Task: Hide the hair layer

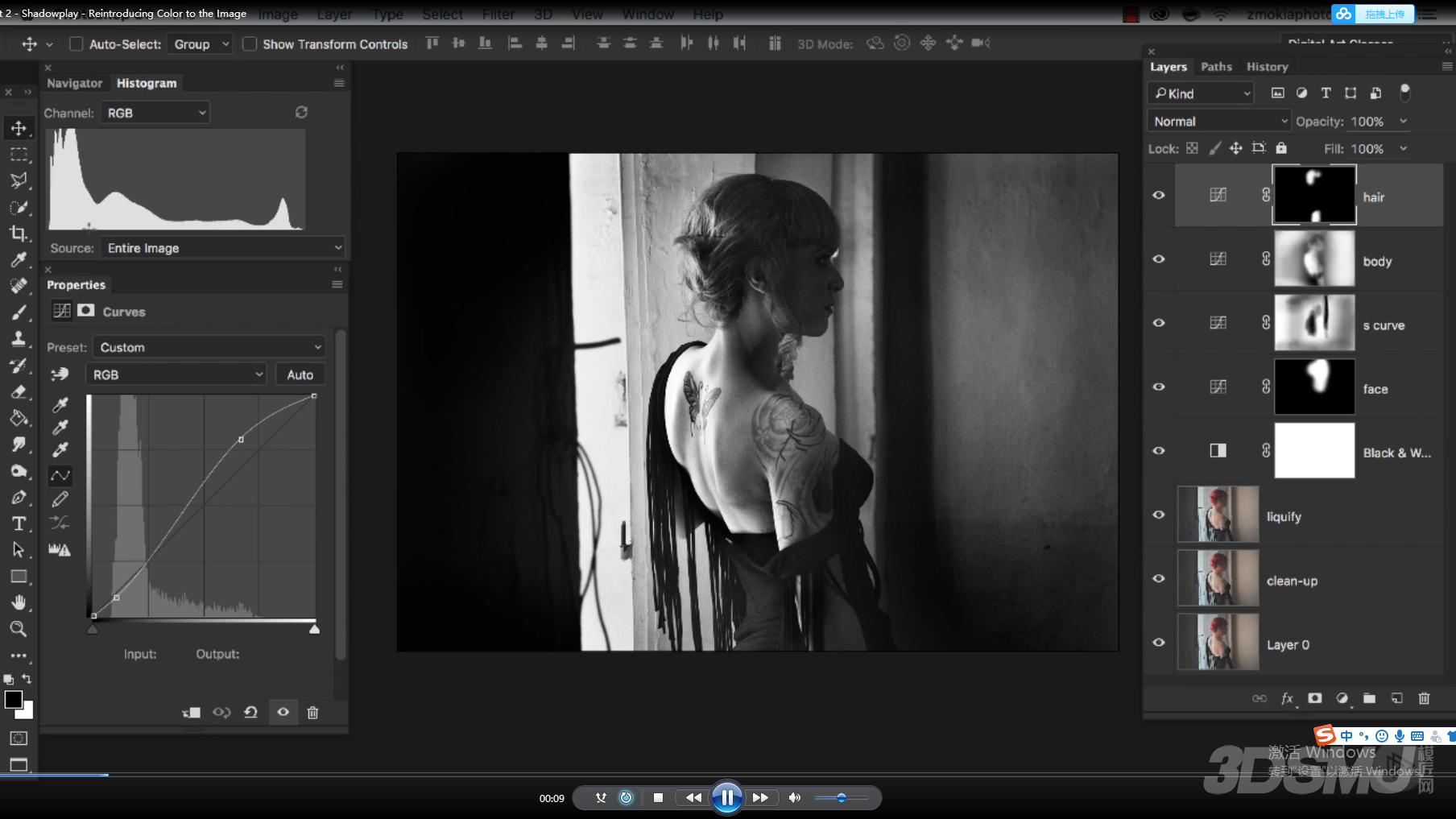Action: click(x=1159, y=195)
